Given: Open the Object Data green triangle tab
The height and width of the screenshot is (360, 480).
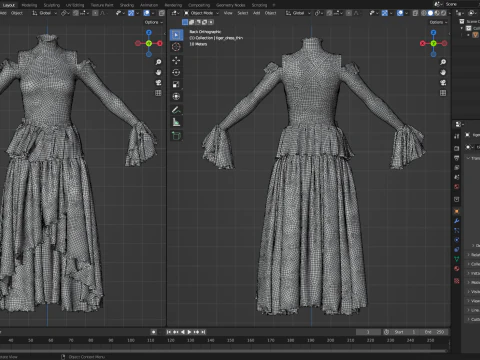Looking at the screenshot, I should (457, 259).
